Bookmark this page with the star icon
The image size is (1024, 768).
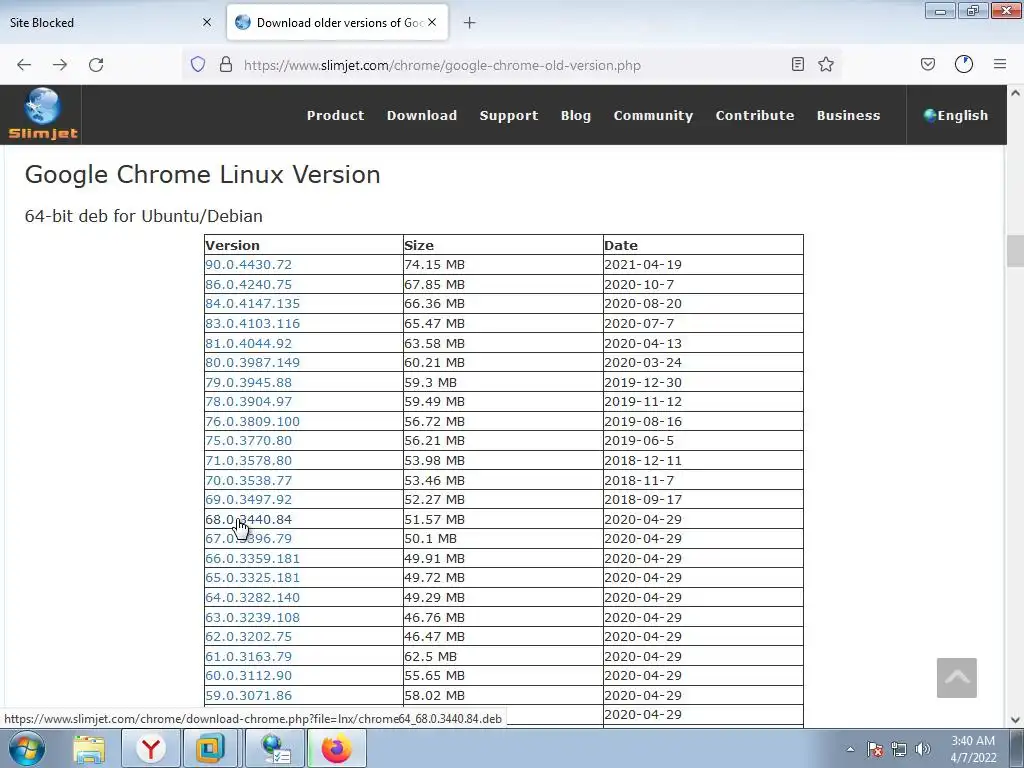826,64
